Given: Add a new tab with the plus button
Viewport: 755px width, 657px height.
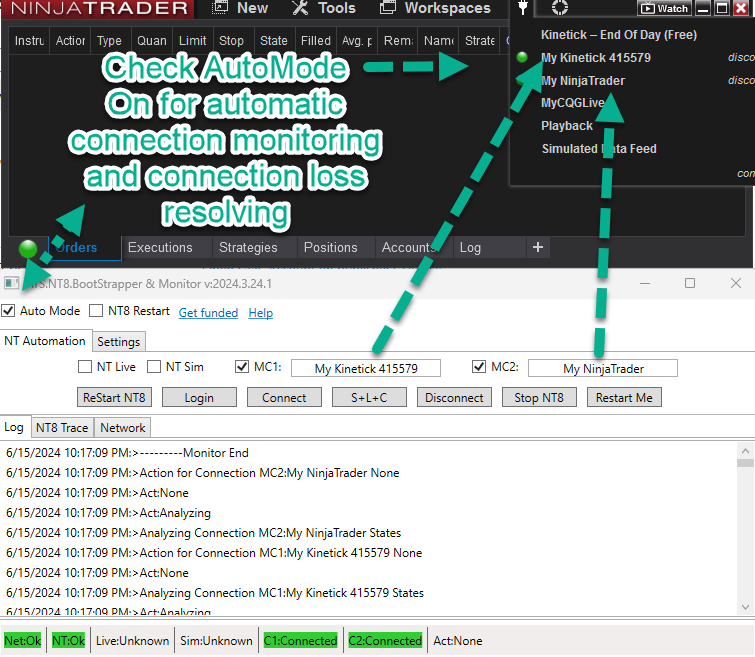Looking at the screenshot, I should (538, 248).
